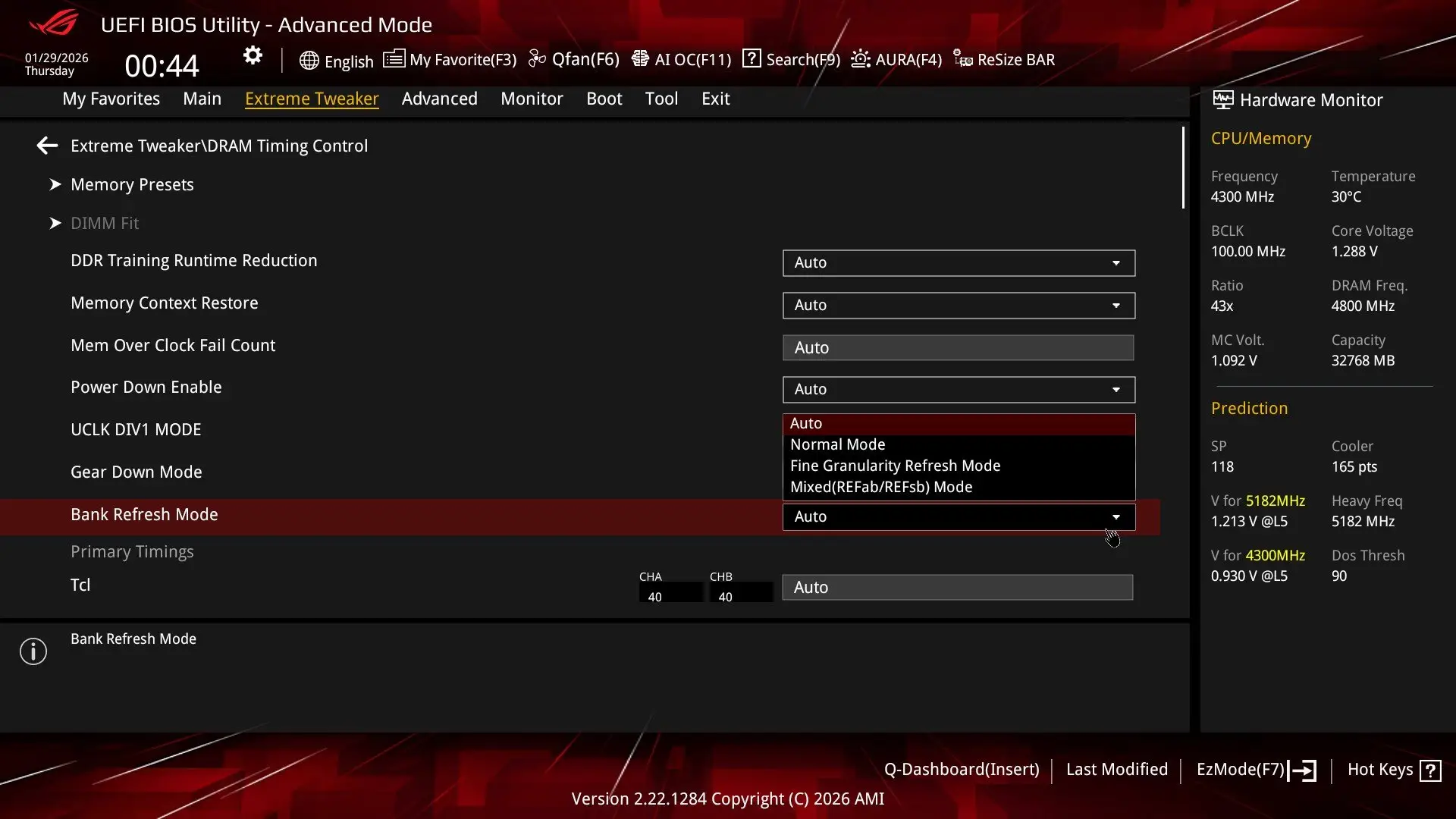Click the 00:44 clock display
Viewport: 1456px width, 819px height.
[162, 66]
